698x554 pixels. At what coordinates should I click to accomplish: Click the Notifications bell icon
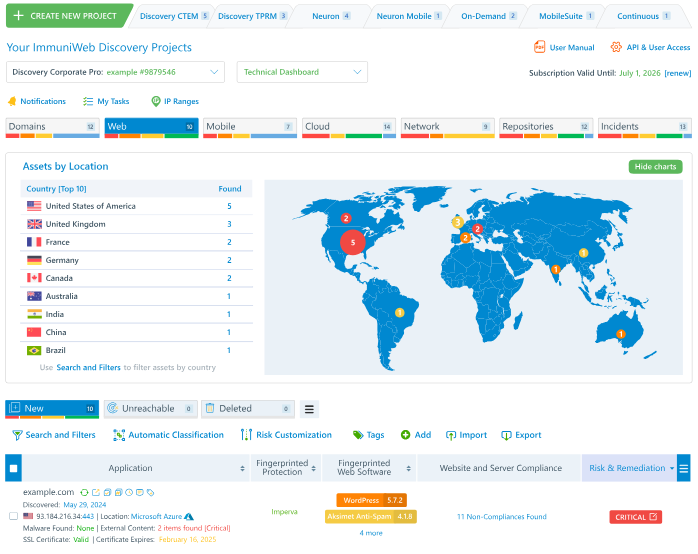[x=12, y=101]
